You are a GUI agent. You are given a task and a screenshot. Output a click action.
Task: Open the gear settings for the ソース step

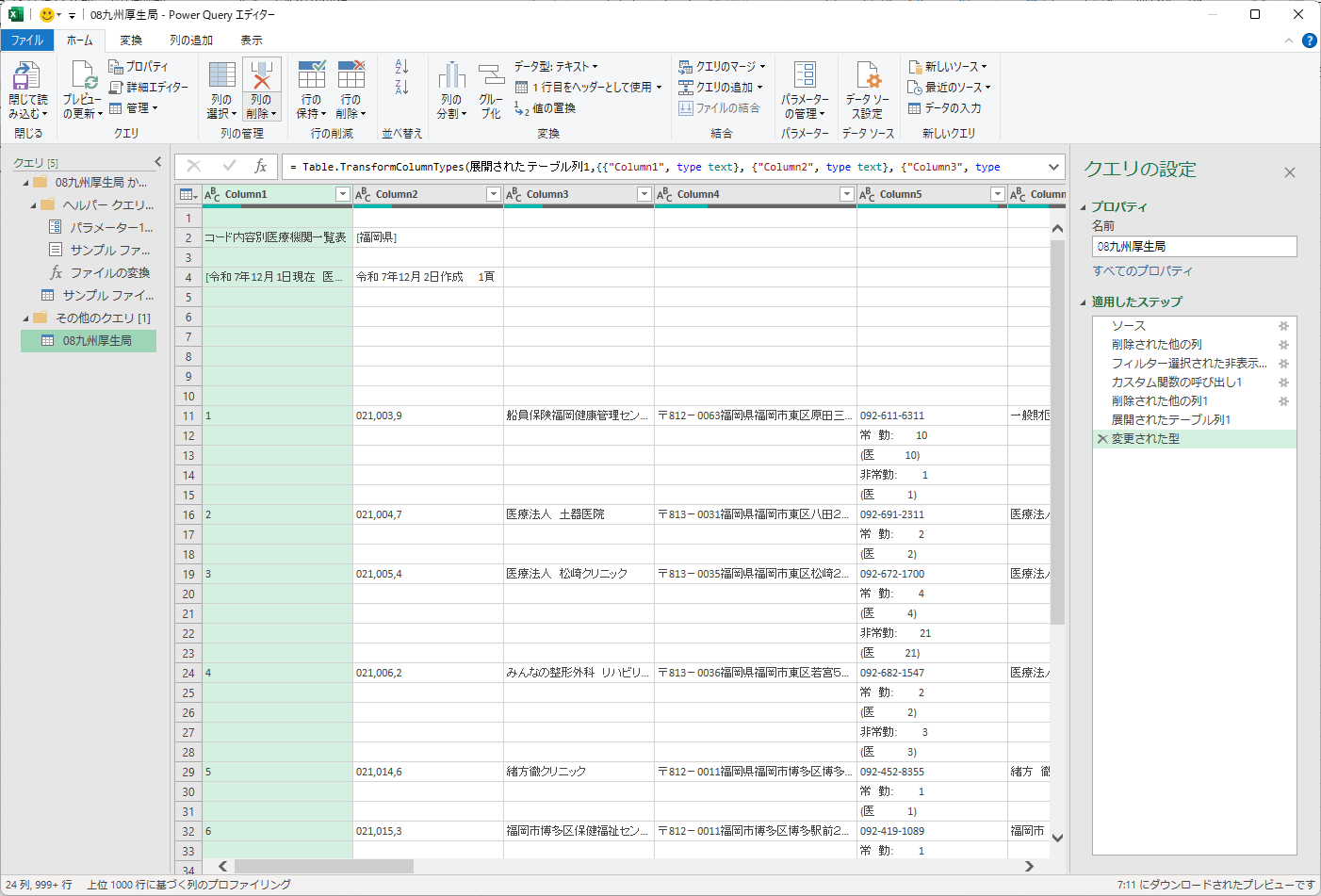point(1282,326)
